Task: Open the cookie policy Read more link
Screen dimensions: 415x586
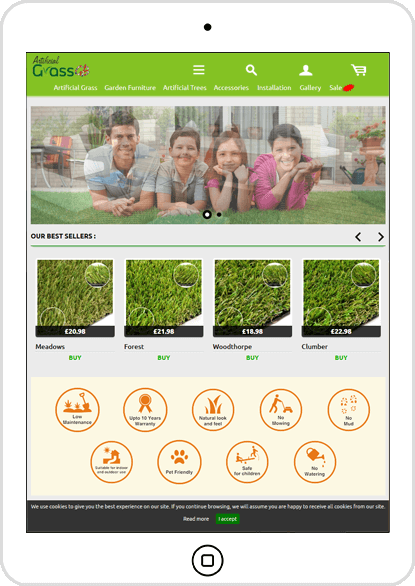Action: tap(196, 519)
